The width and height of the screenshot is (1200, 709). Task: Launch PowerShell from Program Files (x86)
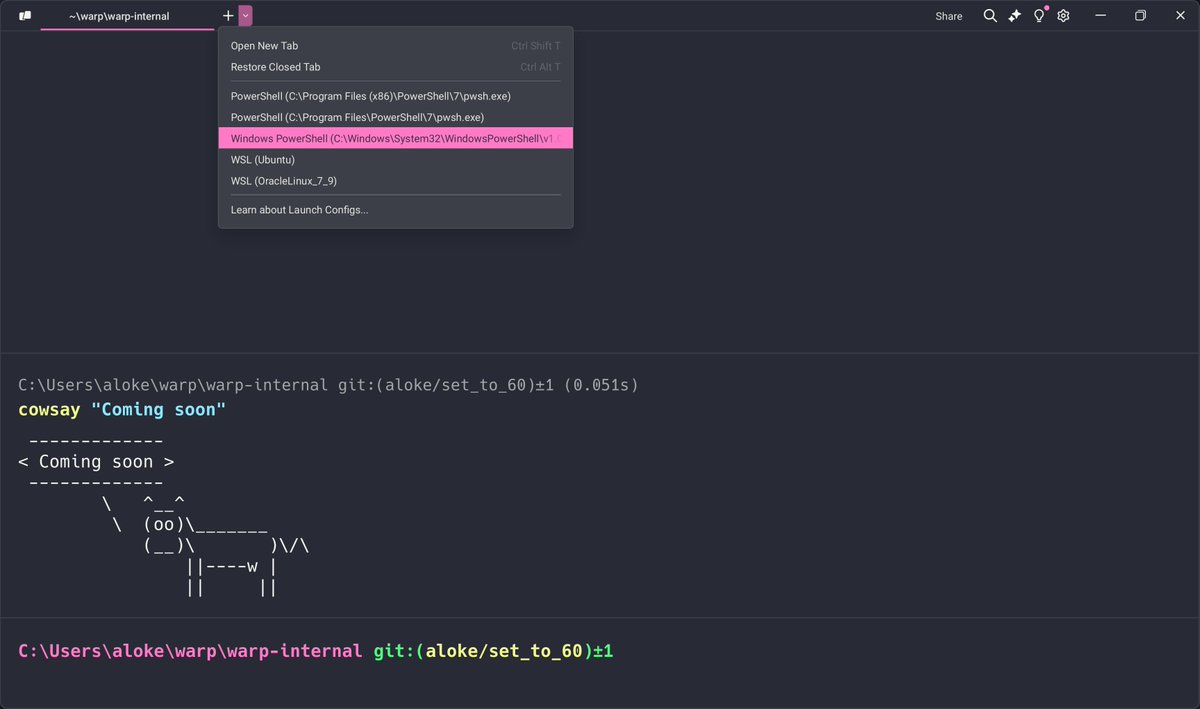tap(396, 96)
